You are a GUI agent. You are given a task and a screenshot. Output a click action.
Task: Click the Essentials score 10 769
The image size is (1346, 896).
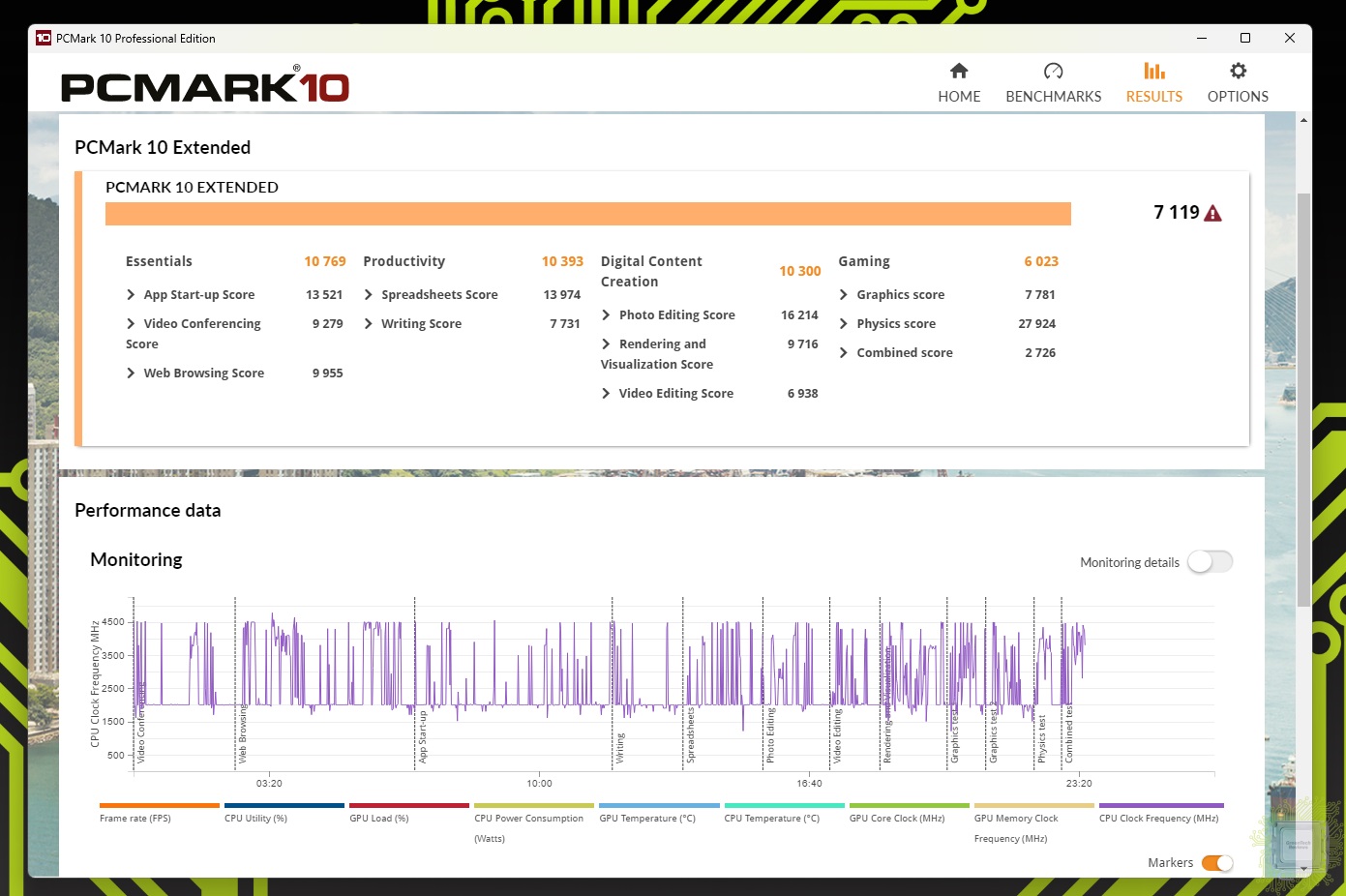click(x=325, y=261)
